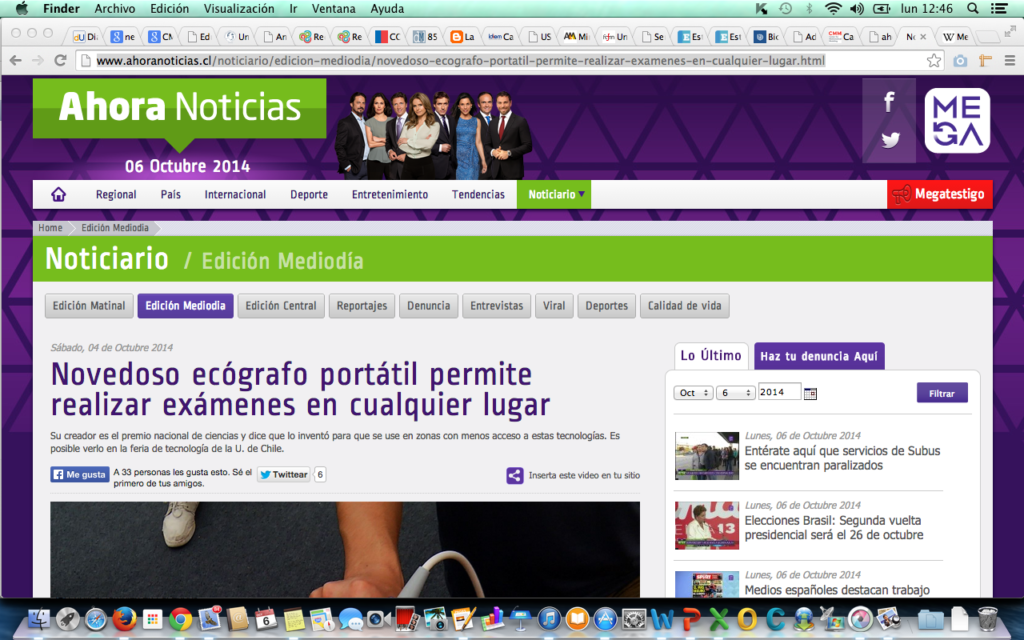Click the share icon beside 'Inserta este video'
The height and width of the screenshot is (640, 1024).
point(514,476)
